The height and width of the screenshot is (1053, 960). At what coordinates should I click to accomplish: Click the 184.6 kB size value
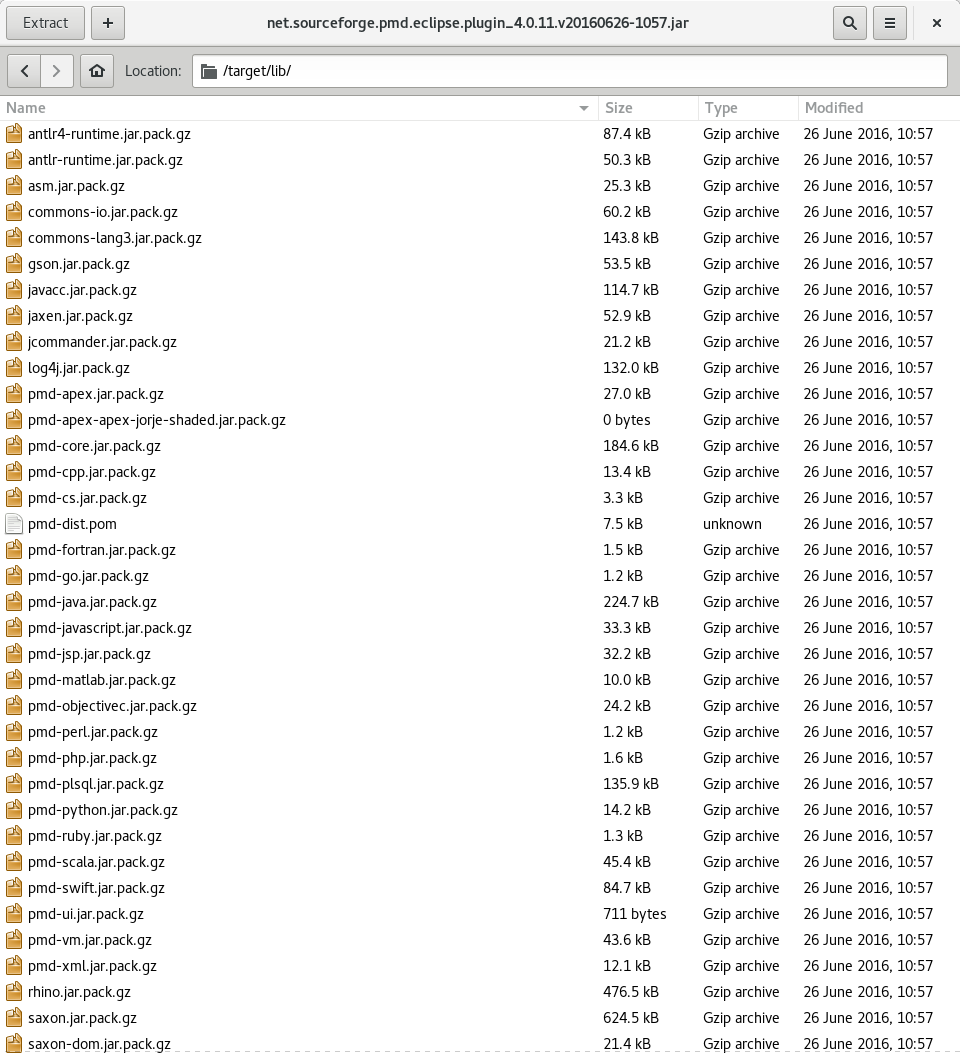[x=630, y=446]
